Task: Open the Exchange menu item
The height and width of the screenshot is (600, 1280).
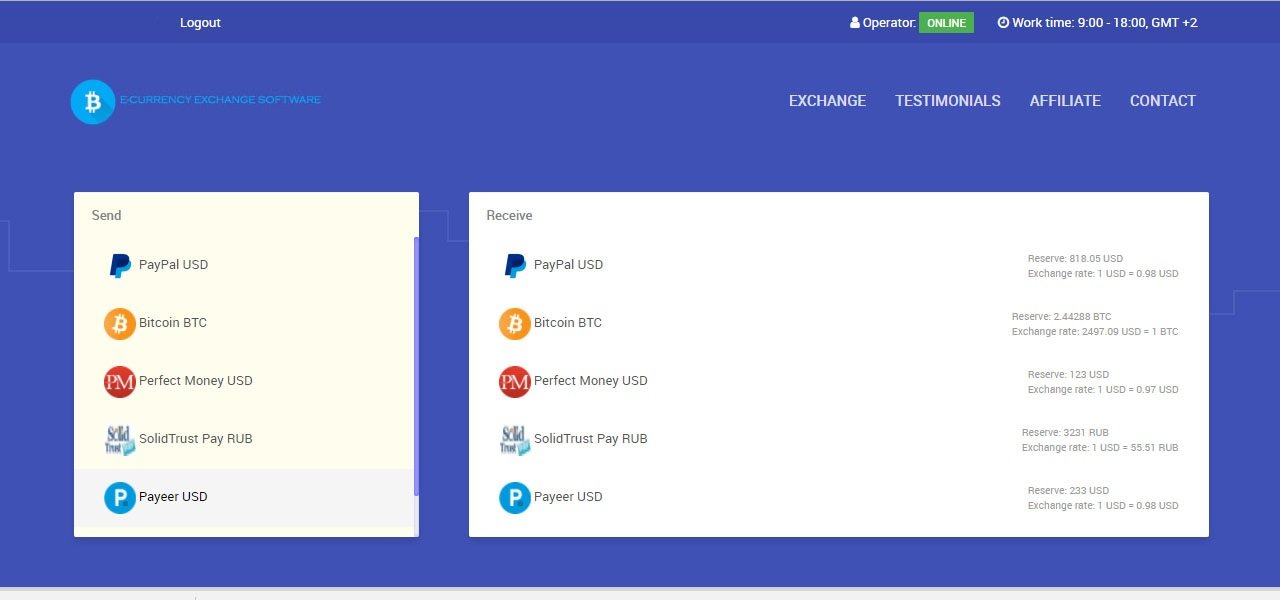Action: [827, 101]
